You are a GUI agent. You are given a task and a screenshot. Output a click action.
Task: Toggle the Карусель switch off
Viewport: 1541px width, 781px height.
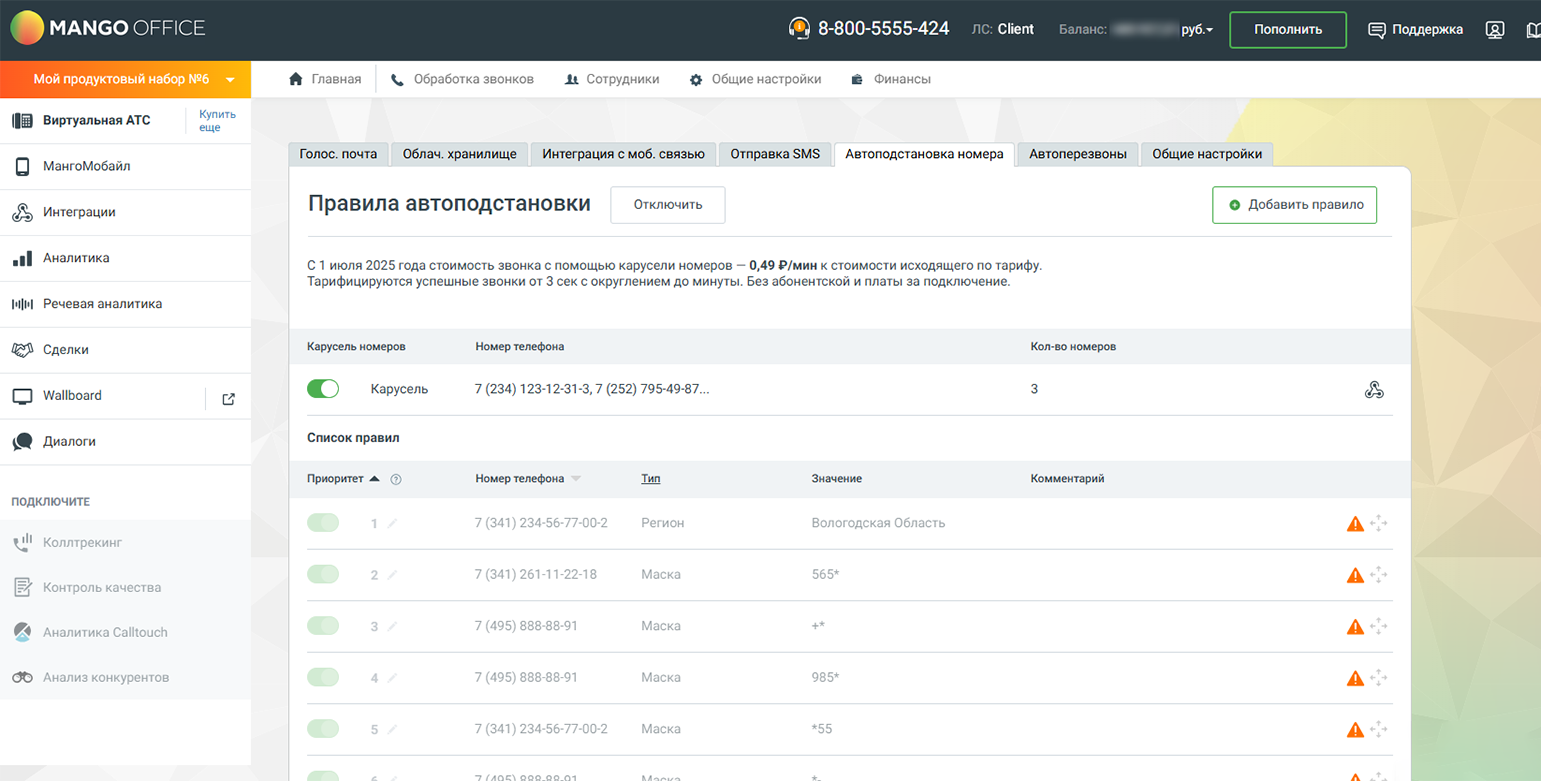(x=323, y=389)
